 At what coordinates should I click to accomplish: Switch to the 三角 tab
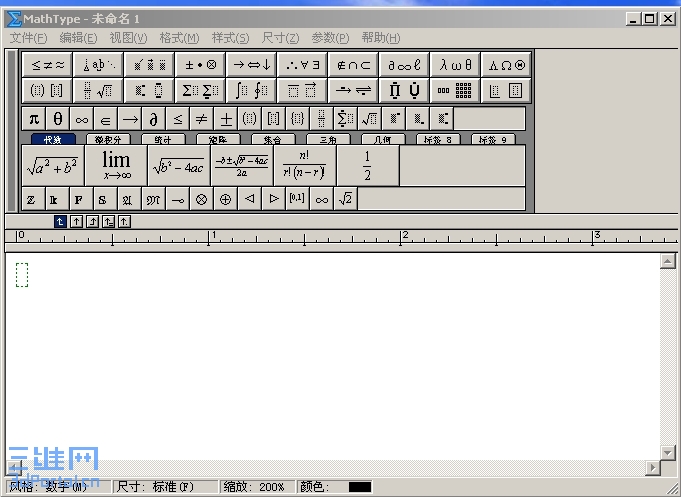(328, 139)
